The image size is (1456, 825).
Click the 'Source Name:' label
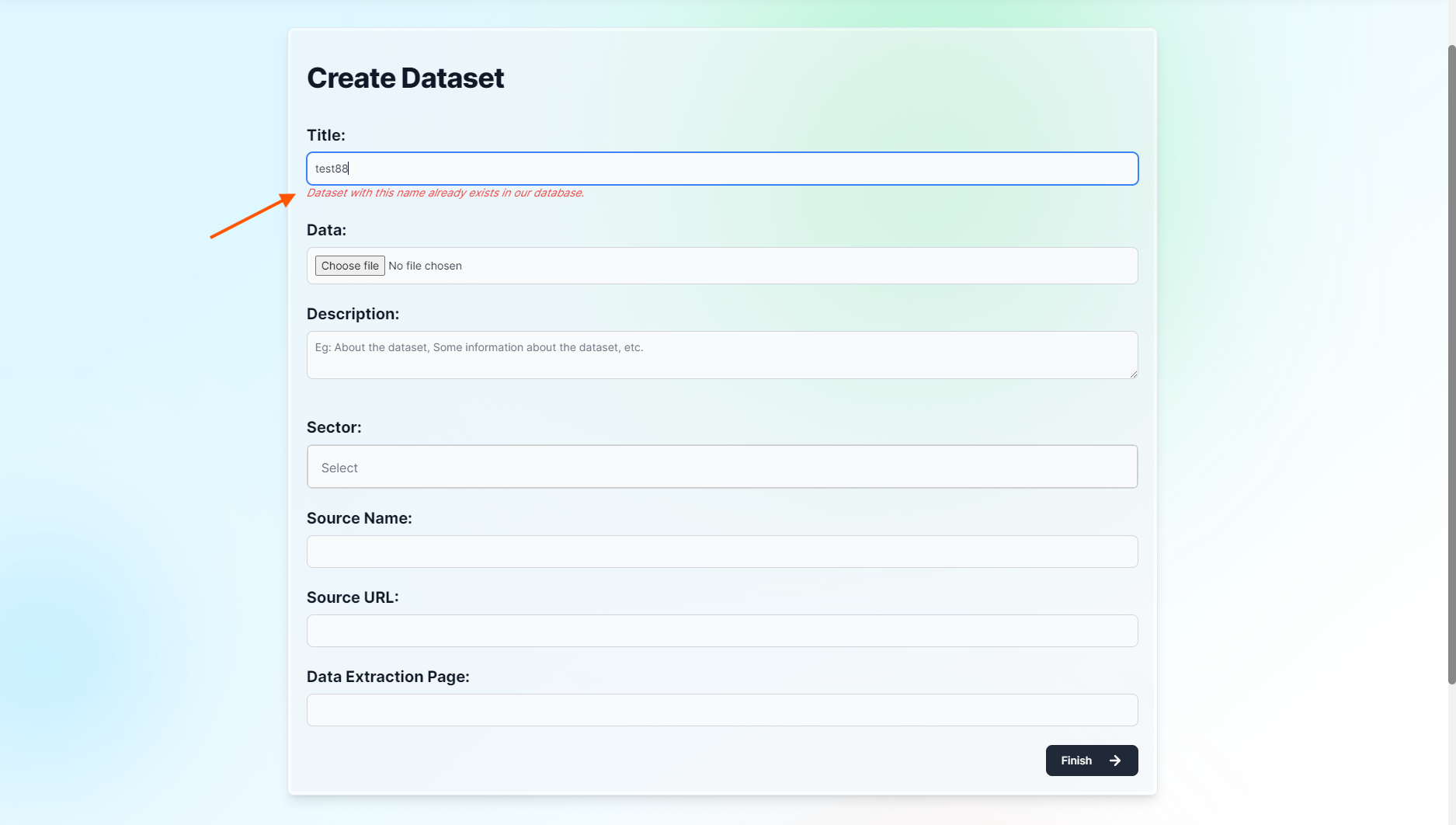pos(359,518)
